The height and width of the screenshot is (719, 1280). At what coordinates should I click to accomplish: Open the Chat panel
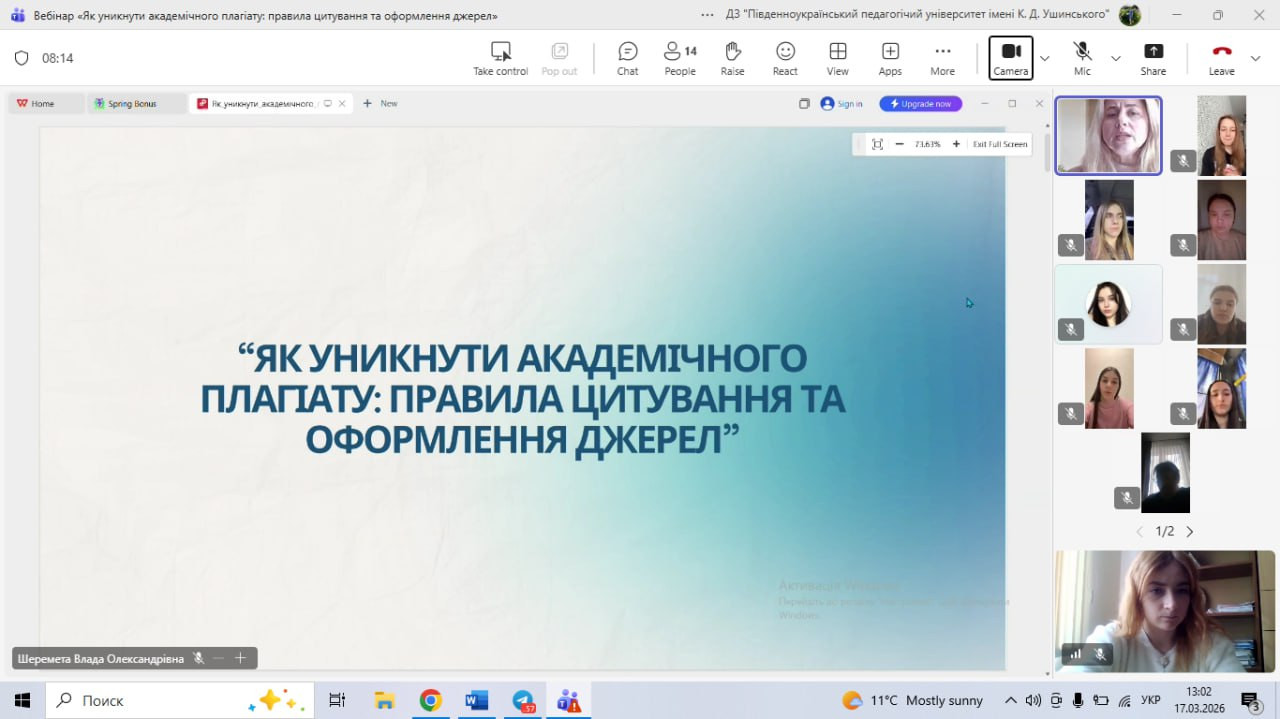[627, 58]
